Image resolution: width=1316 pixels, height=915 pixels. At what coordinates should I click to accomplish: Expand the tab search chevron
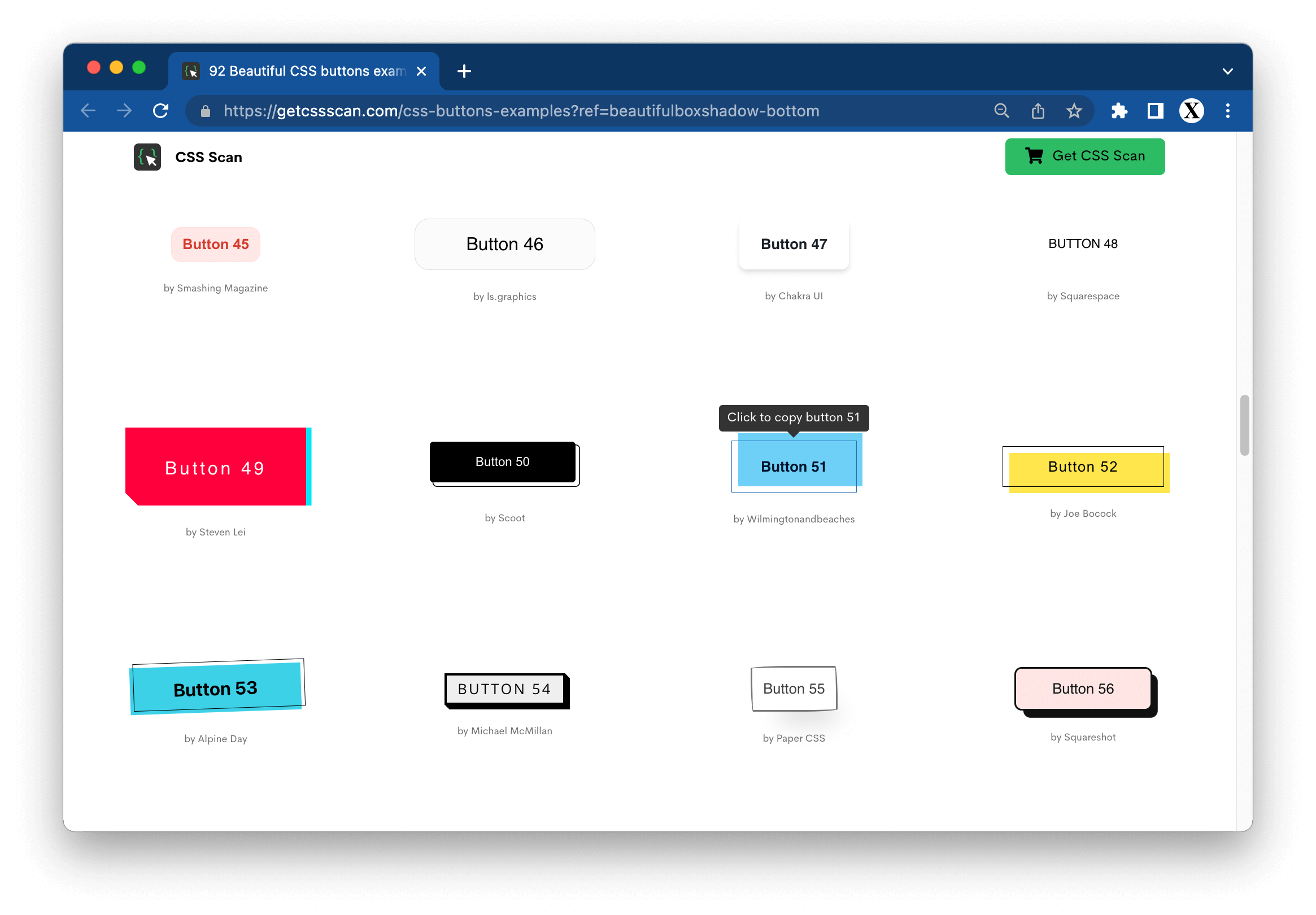tap(1227, 72)
